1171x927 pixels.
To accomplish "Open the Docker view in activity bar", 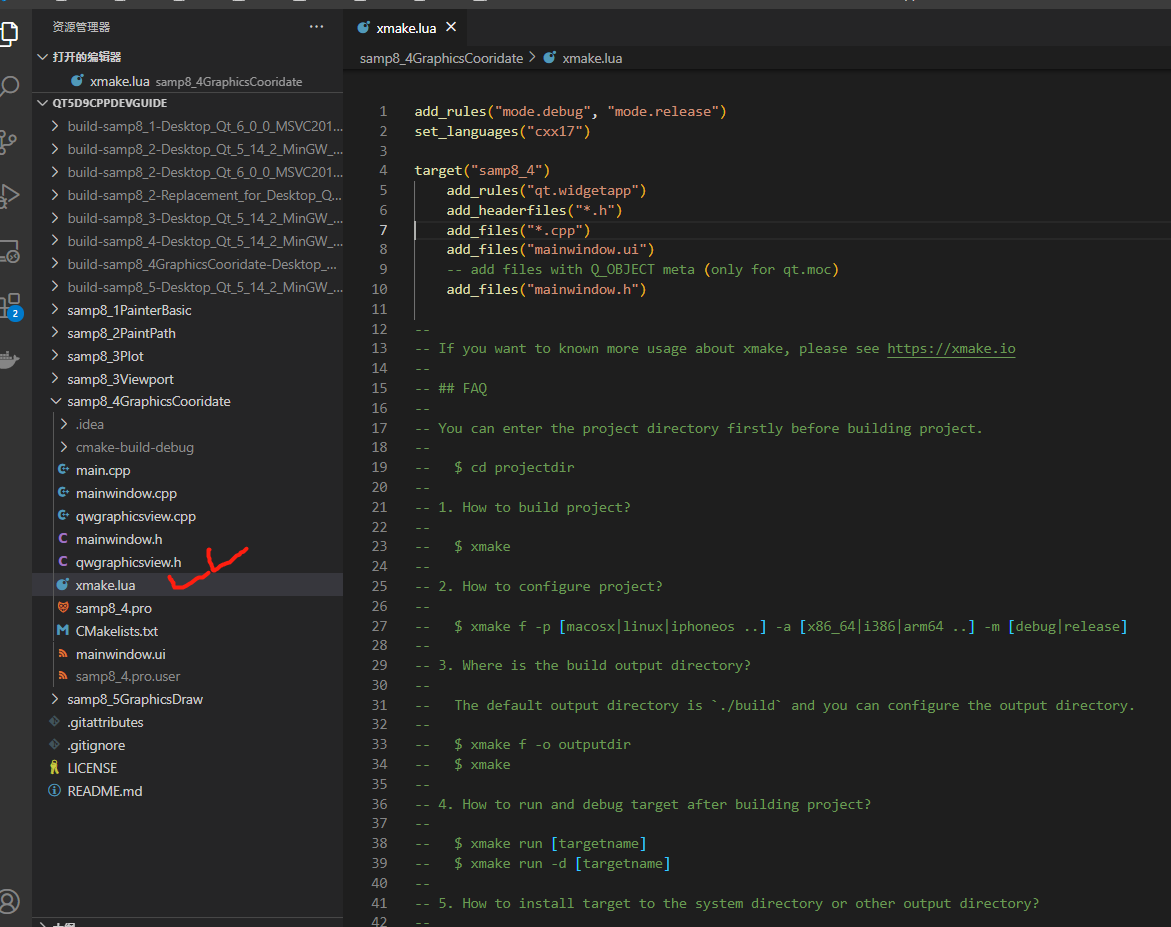I will (x=9, y=360).
